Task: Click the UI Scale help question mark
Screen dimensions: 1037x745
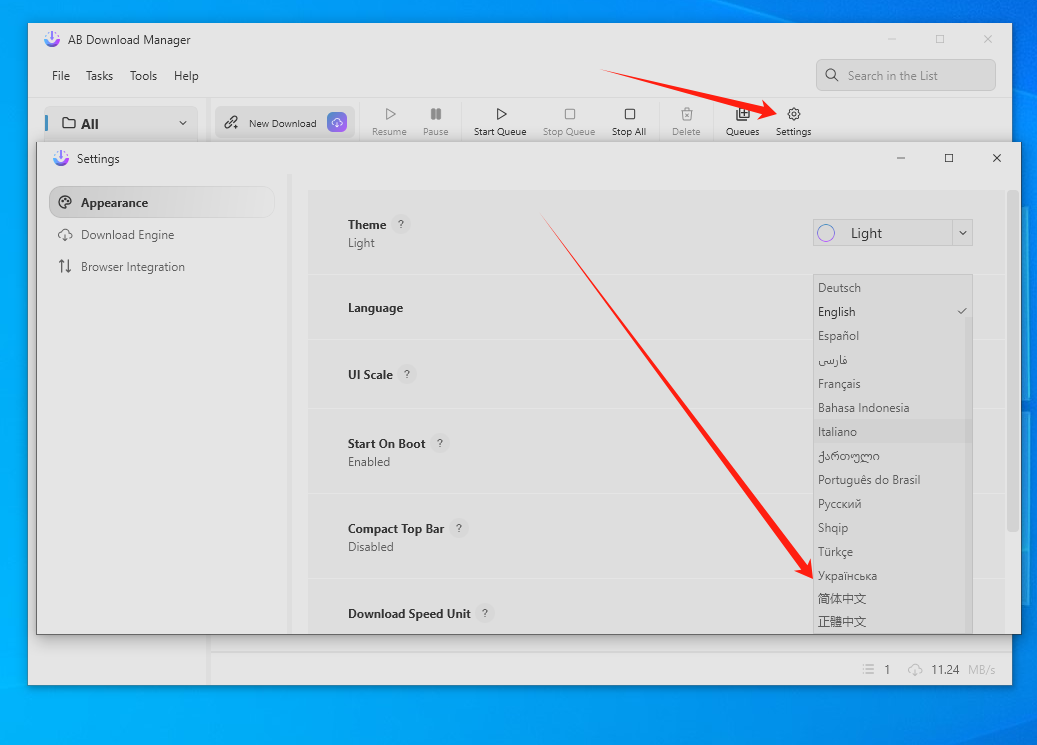Action: pos(407,374)
